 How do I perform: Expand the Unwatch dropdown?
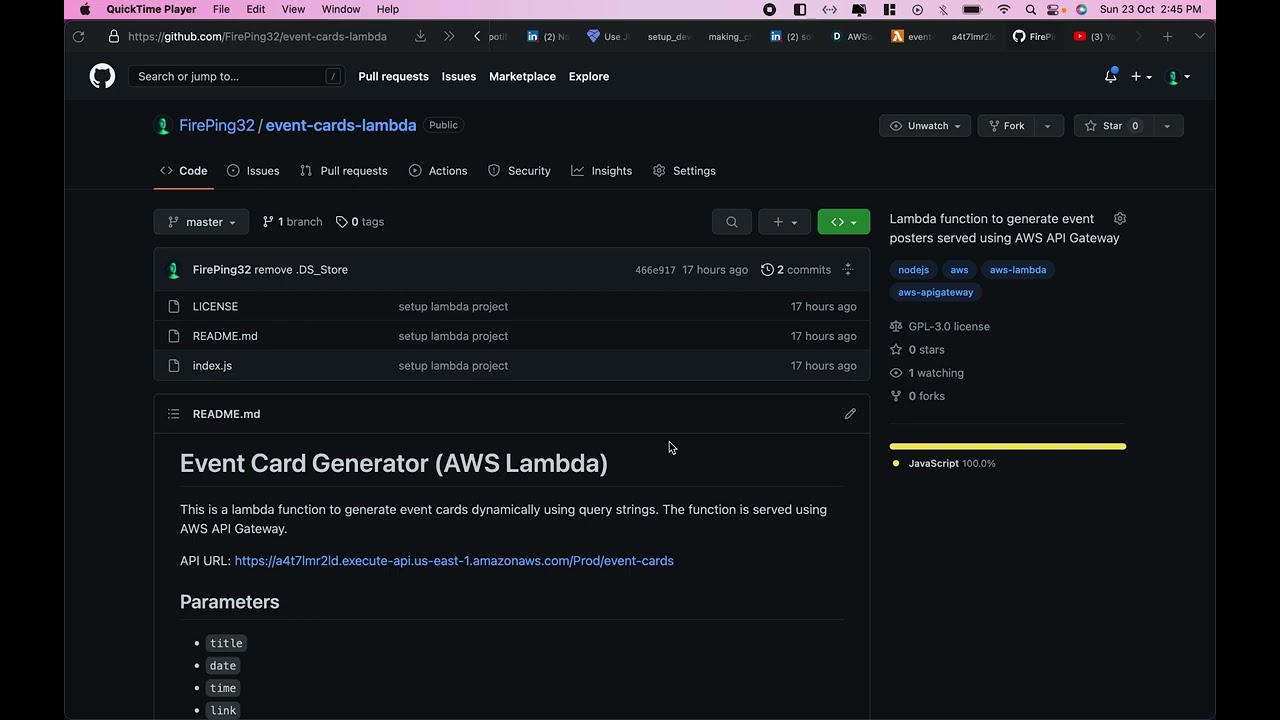coord(925,126)
